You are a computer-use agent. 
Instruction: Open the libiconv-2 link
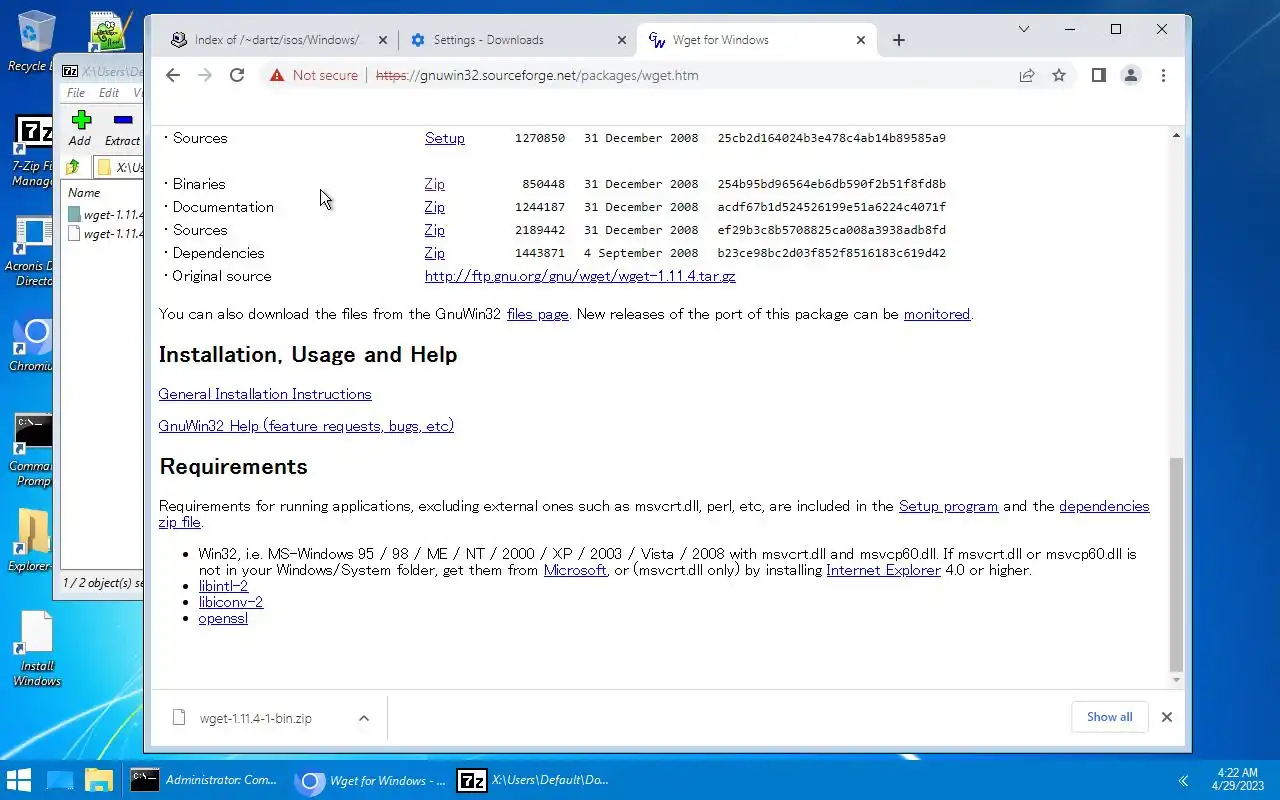tap(231, 602)
